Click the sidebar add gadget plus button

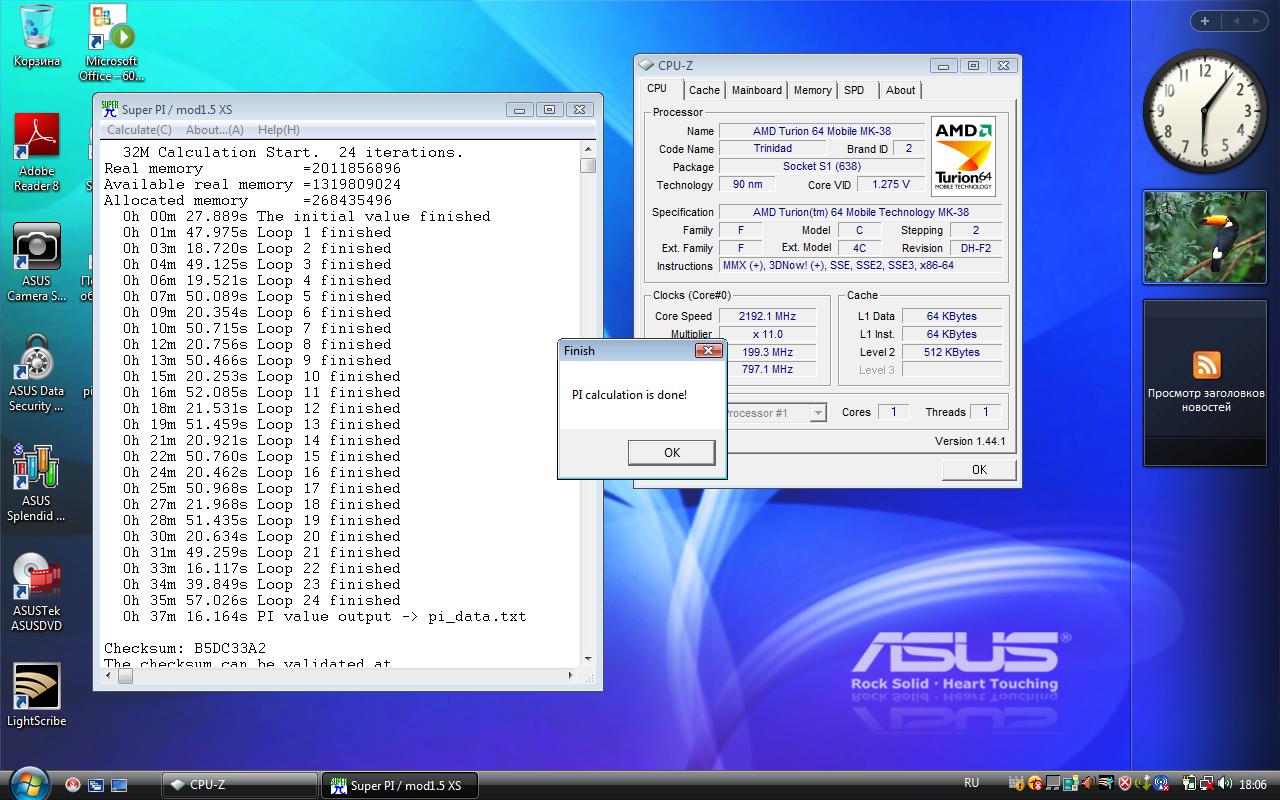(x=1204, y=20)
